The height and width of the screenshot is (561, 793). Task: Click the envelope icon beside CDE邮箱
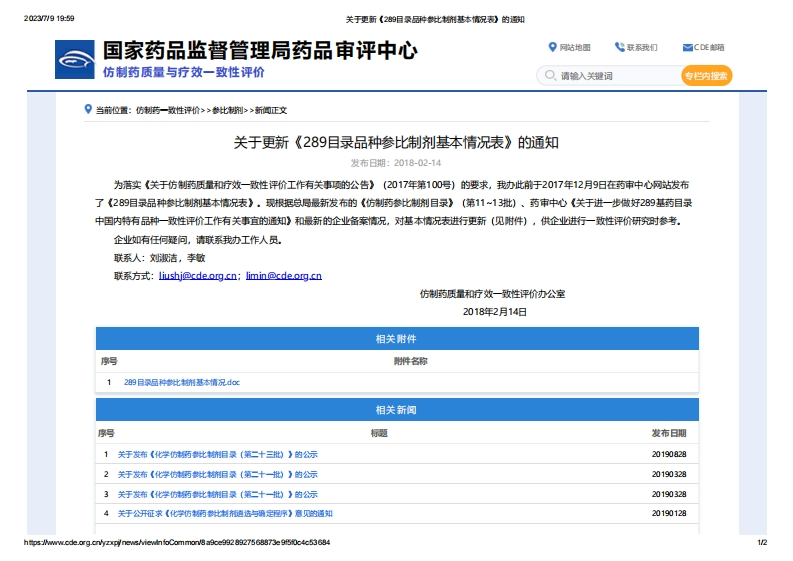[x=687, y=47]
